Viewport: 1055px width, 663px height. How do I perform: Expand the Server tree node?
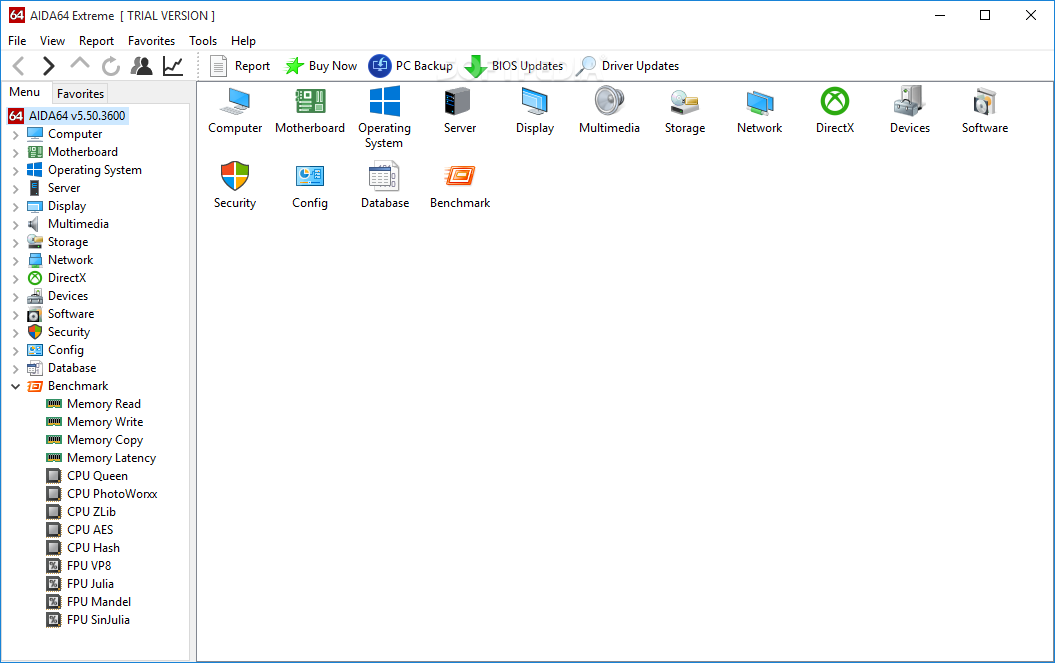pyautogui.click(x=15, y=189)
